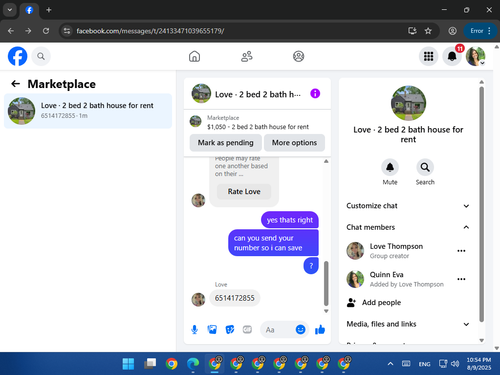Open Groups icon in top navigation
500x375 pixels.
pyautogui.click(x=298, y=56)
